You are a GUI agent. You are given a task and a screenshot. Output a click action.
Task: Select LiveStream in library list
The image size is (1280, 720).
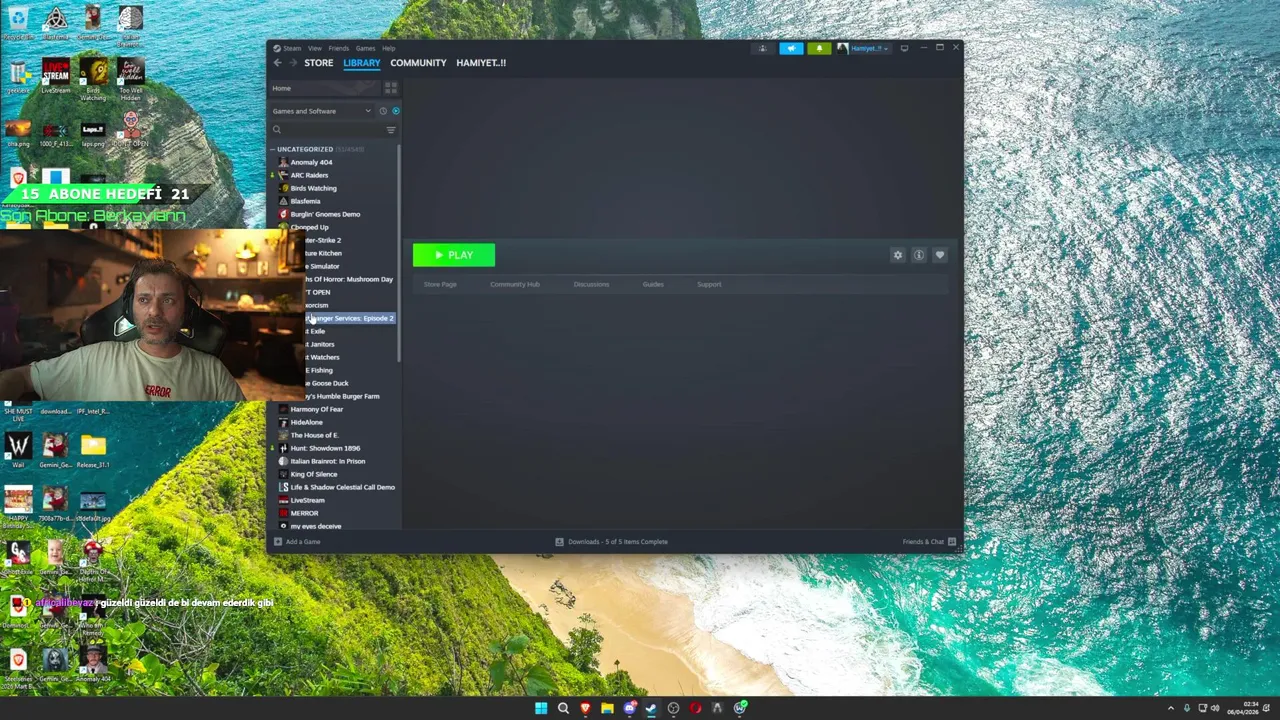tap(307, 500)
